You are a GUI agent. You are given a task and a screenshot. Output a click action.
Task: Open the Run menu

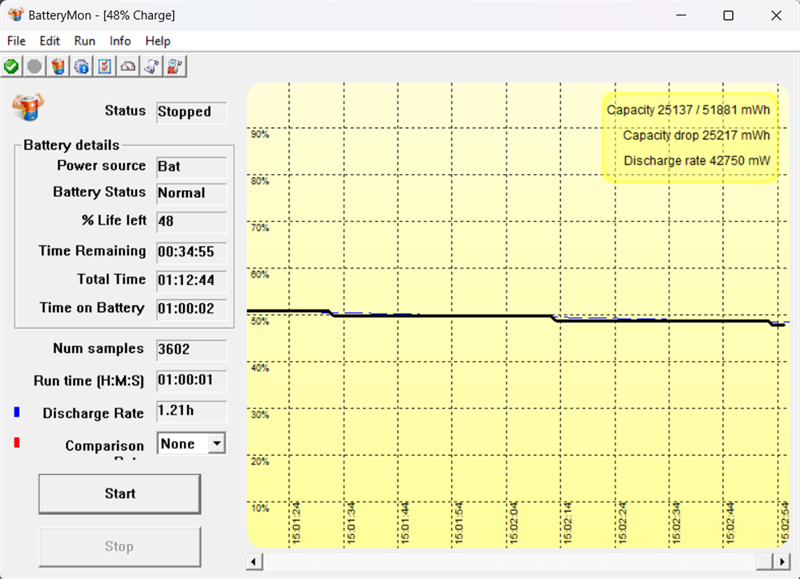coord(85,41)
